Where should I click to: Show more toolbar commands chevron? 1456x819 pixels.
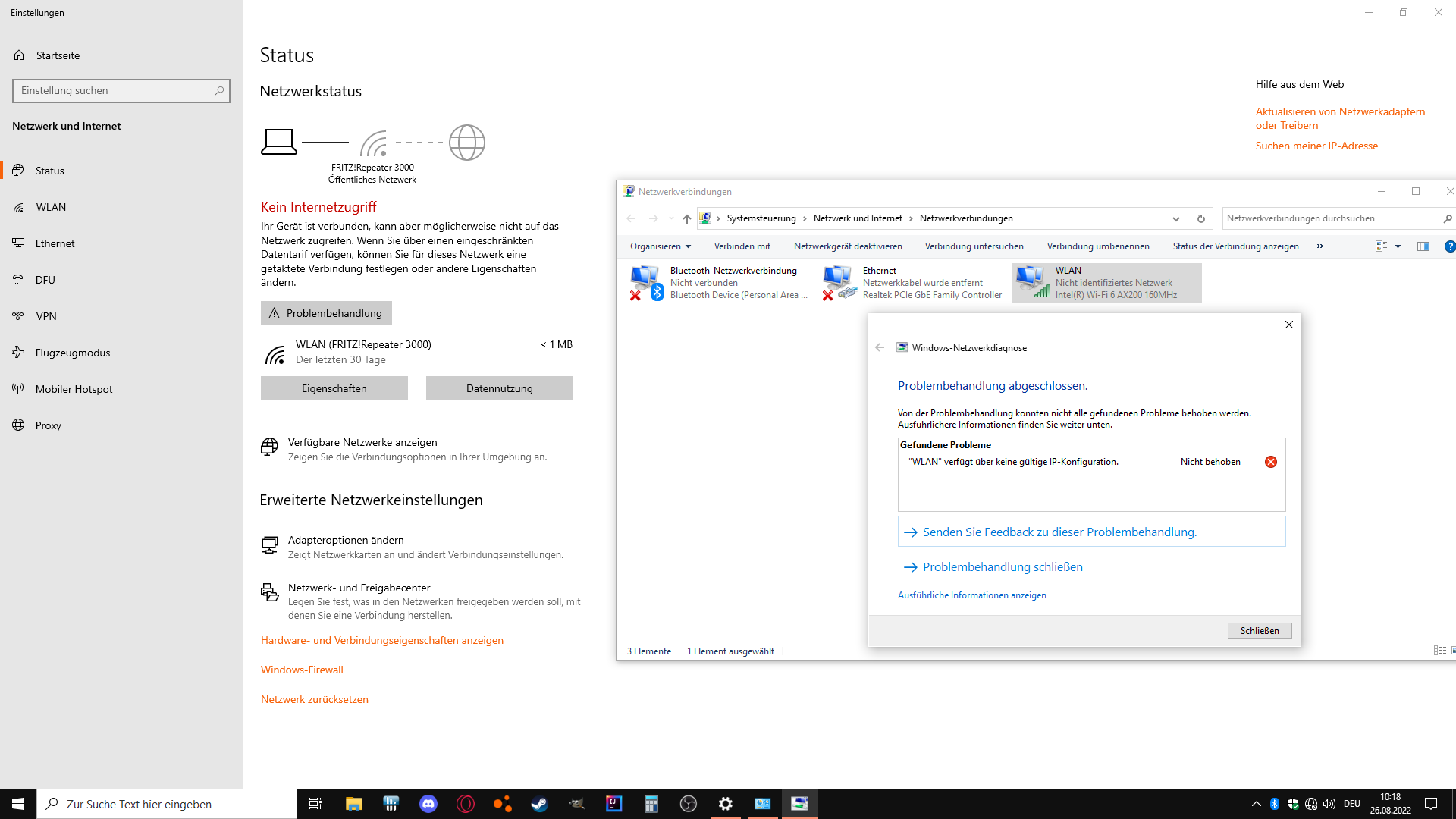1319,246
